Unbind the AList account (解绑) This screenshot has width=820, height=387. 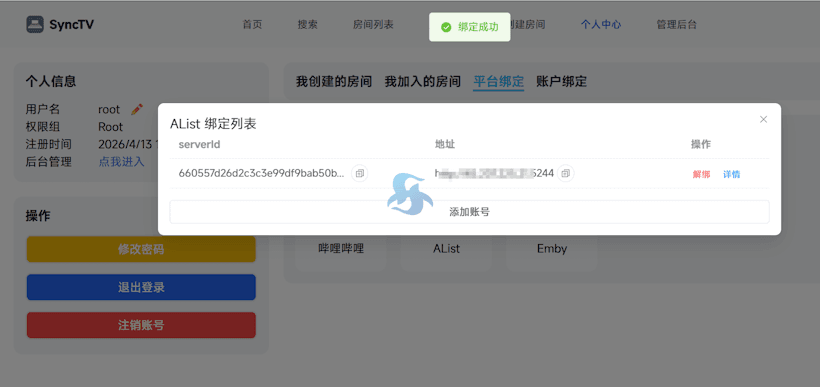point(701,174)
